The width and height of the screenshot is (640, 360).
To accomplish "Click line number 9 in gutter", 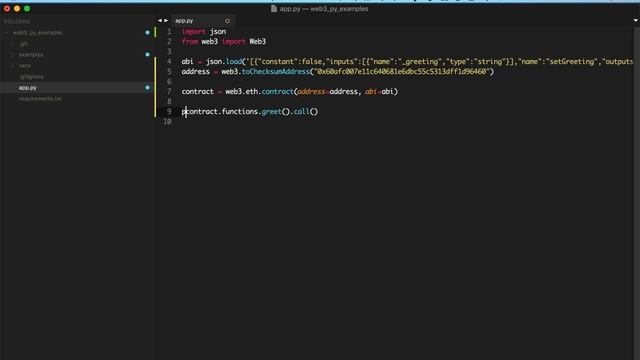I will click(169, 111).
